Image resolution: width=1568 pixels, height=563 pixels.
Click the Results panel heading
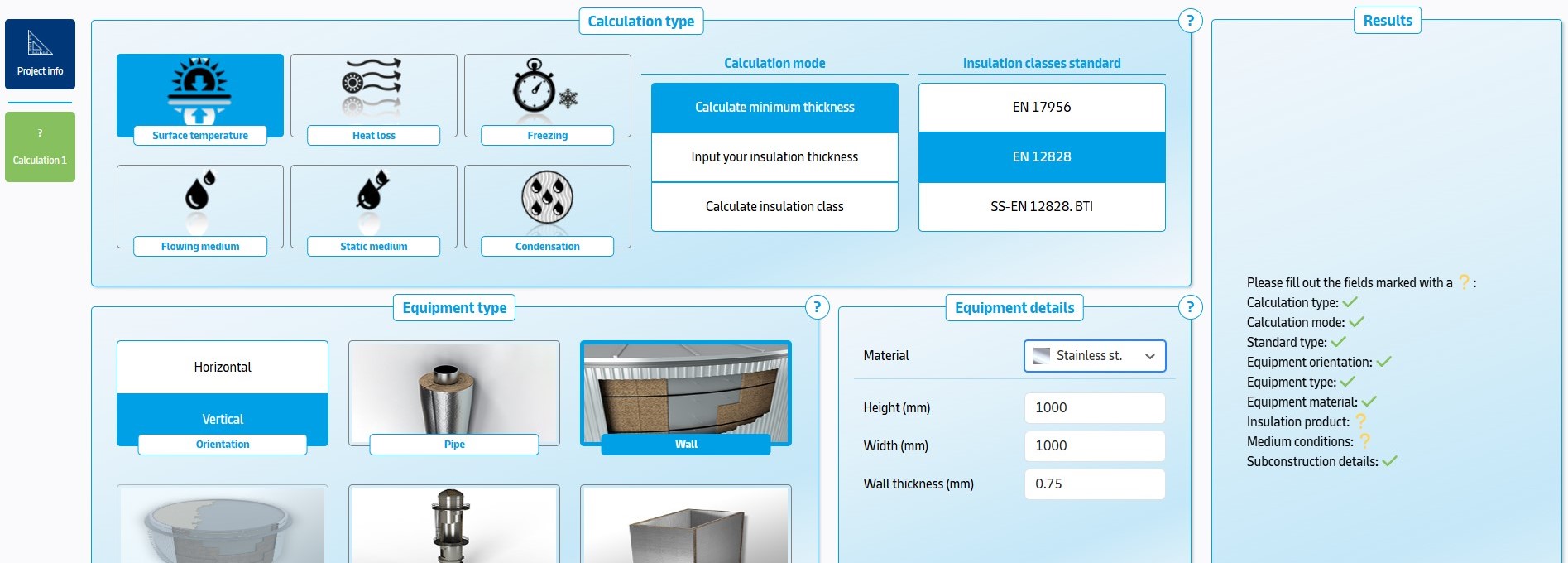point(1388,21)
